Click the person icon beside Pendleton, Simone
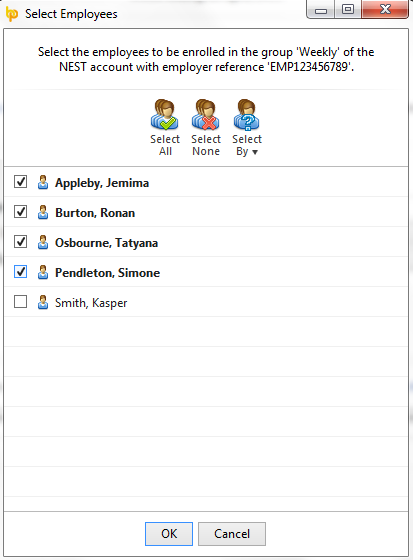This screenshot has height=560, width=413. 43,272
